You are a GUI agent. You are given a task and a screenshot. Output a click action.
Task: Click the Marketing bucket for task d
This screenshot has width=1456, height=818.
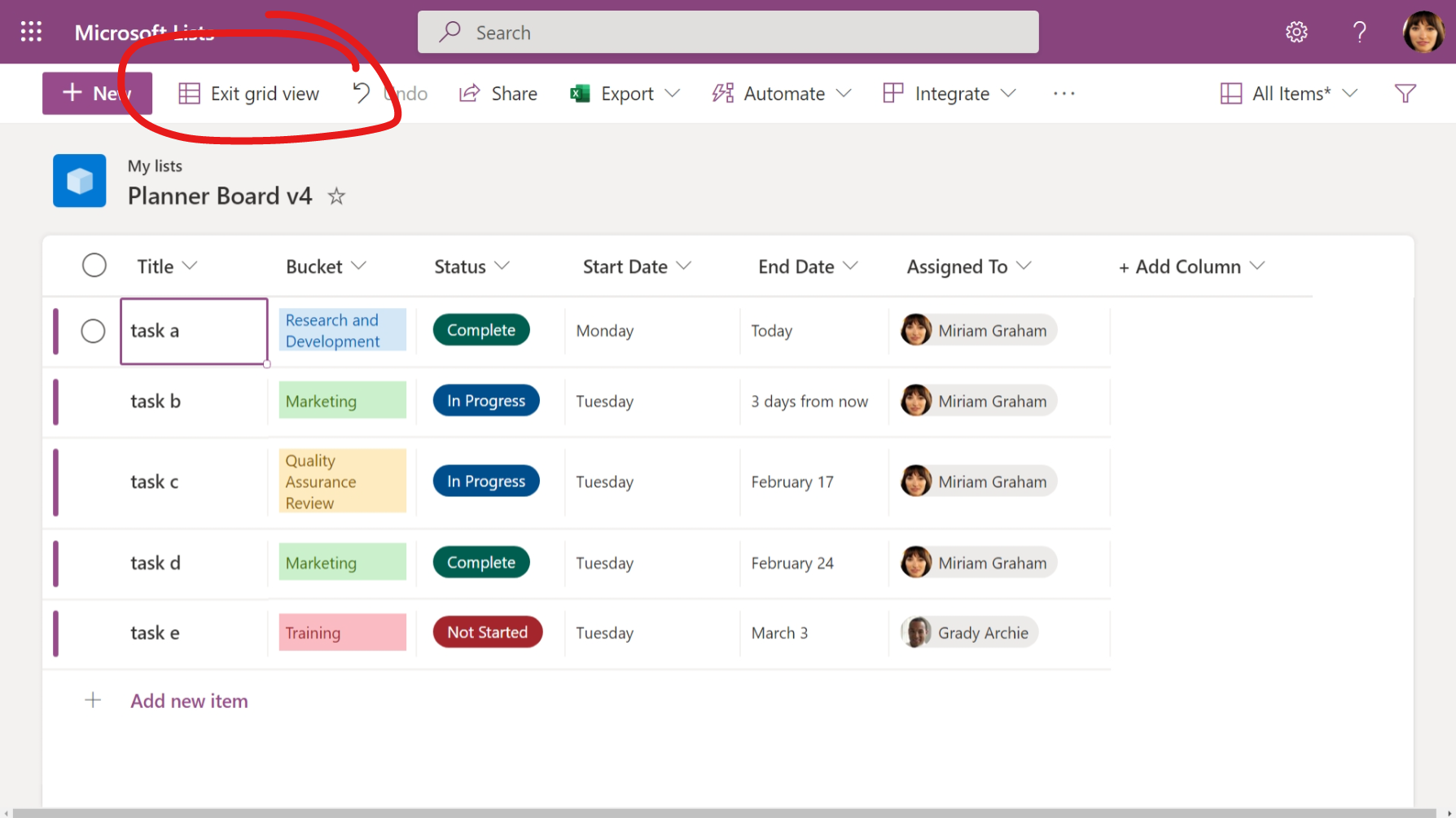(x=342, y=562)
